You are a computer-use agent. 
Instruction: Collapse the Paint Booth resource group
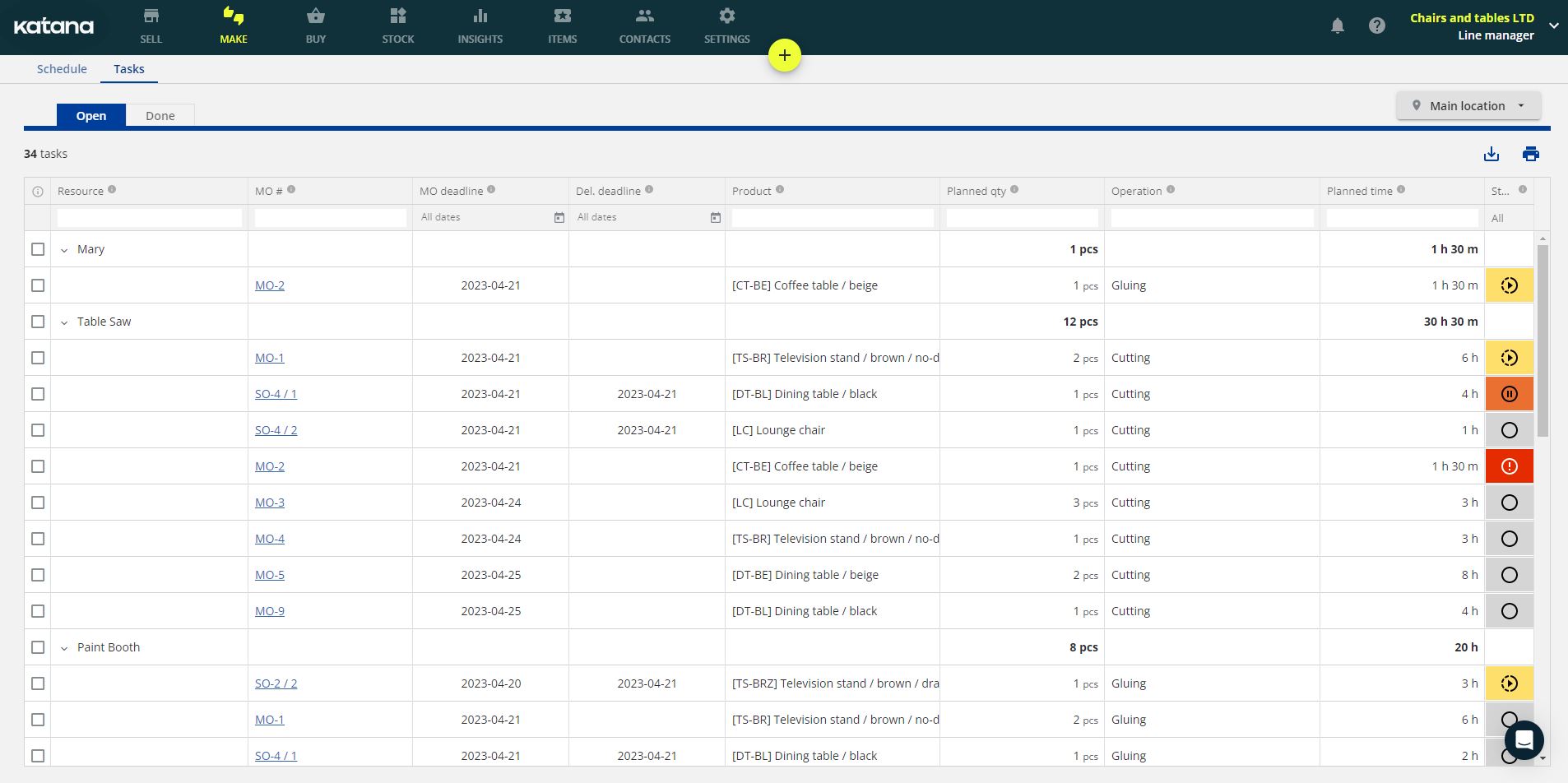click(x=64, y=648)
